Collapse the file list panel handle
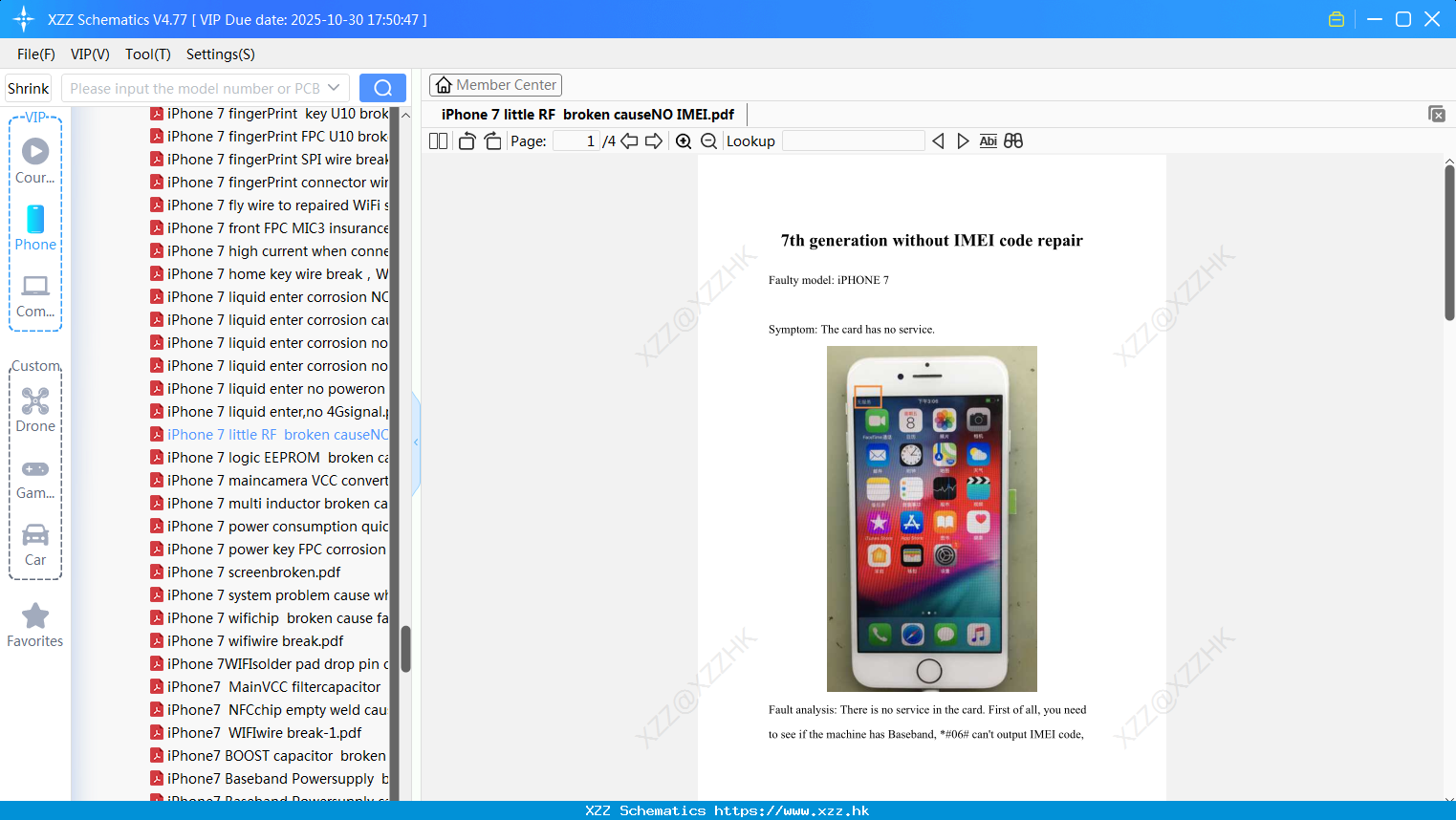 (416, 442)
